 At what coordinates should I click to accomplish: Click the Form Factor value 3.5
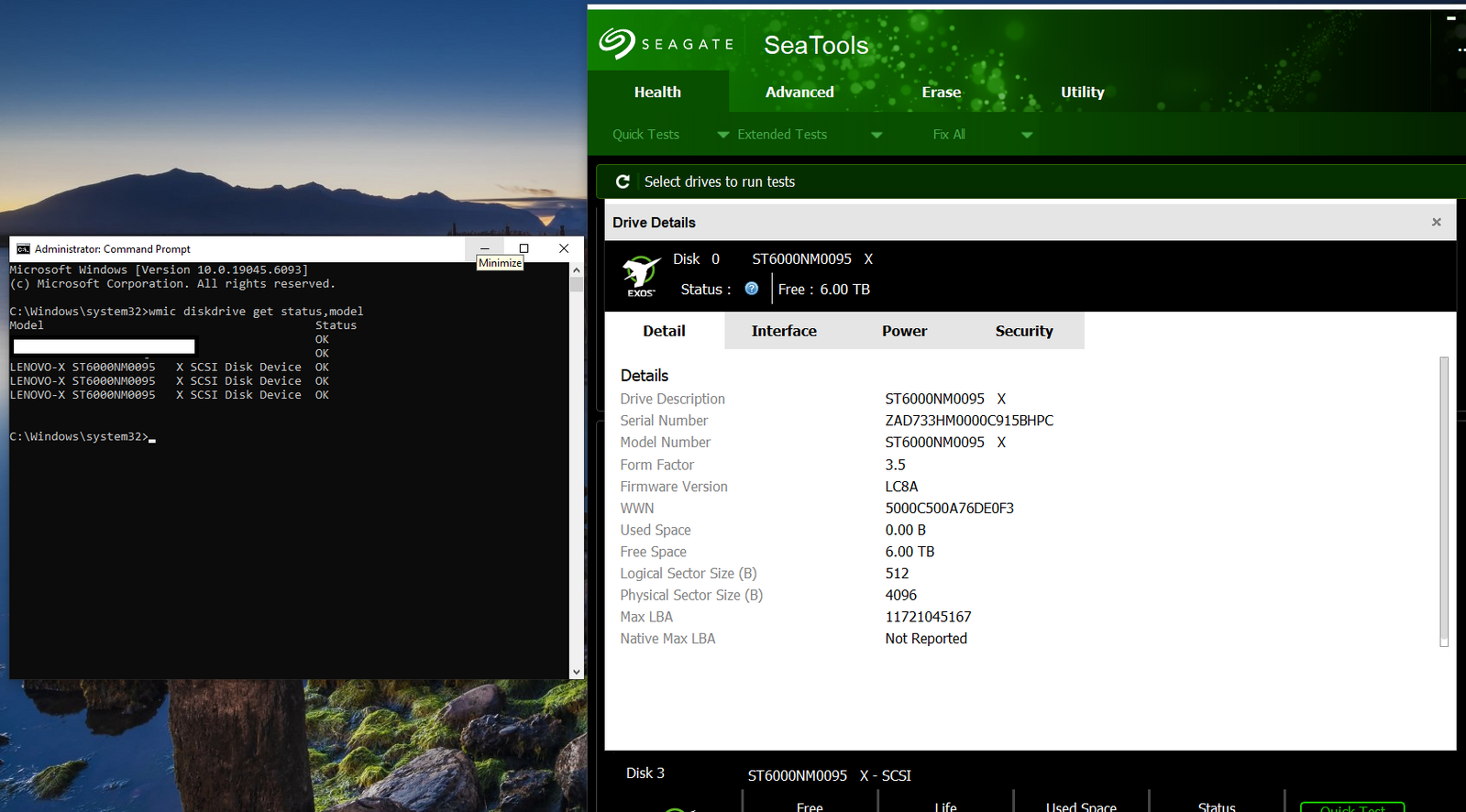tap(895, 465)
